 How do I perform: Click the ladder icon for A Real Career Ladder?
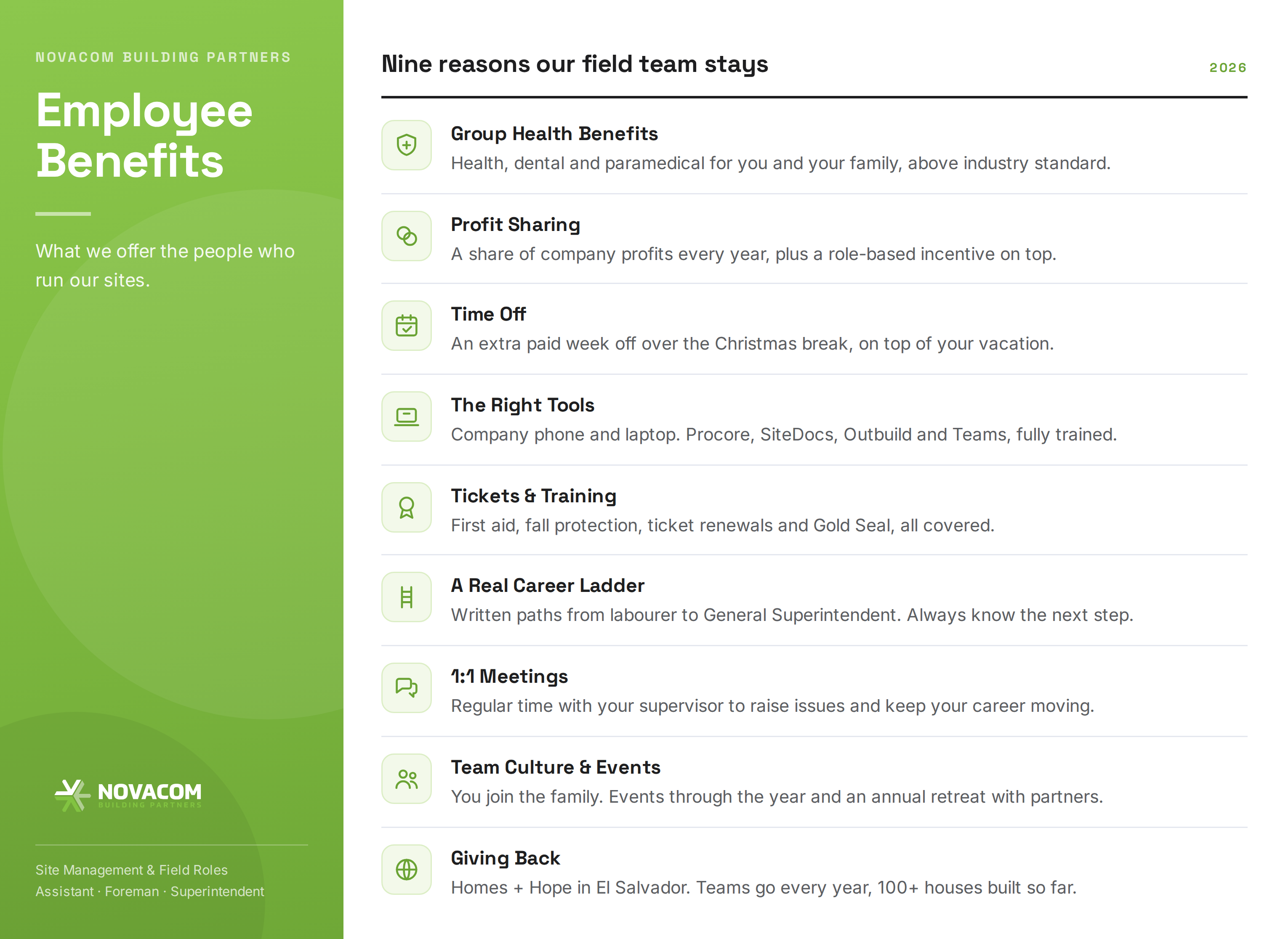(407, 597)
